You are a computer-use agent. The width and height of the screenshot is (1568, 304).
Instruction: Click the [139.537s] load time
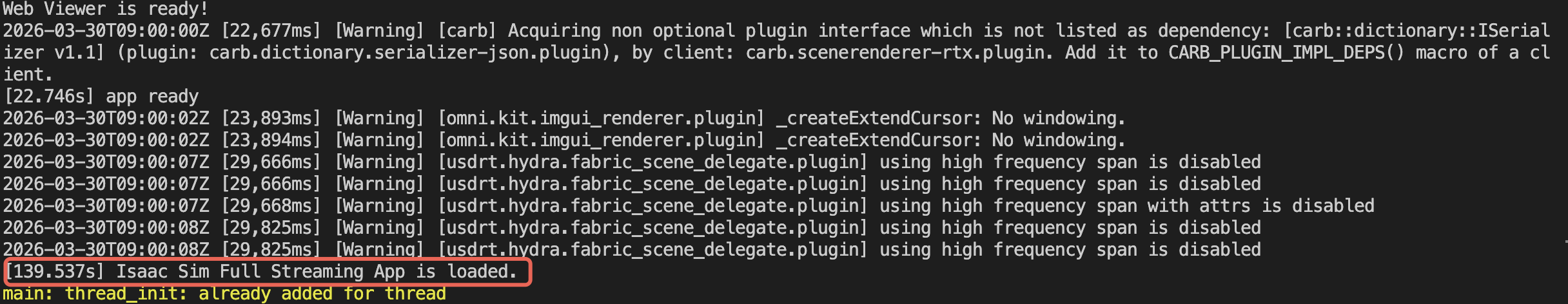pyautogui.click(x=54, y=272)
